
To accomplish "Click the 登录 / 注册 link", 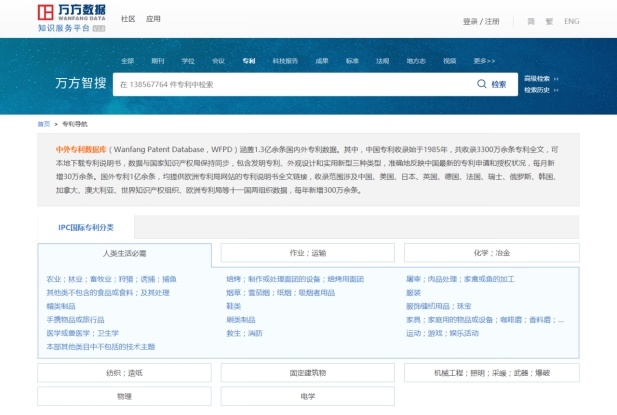I will 481,21.
